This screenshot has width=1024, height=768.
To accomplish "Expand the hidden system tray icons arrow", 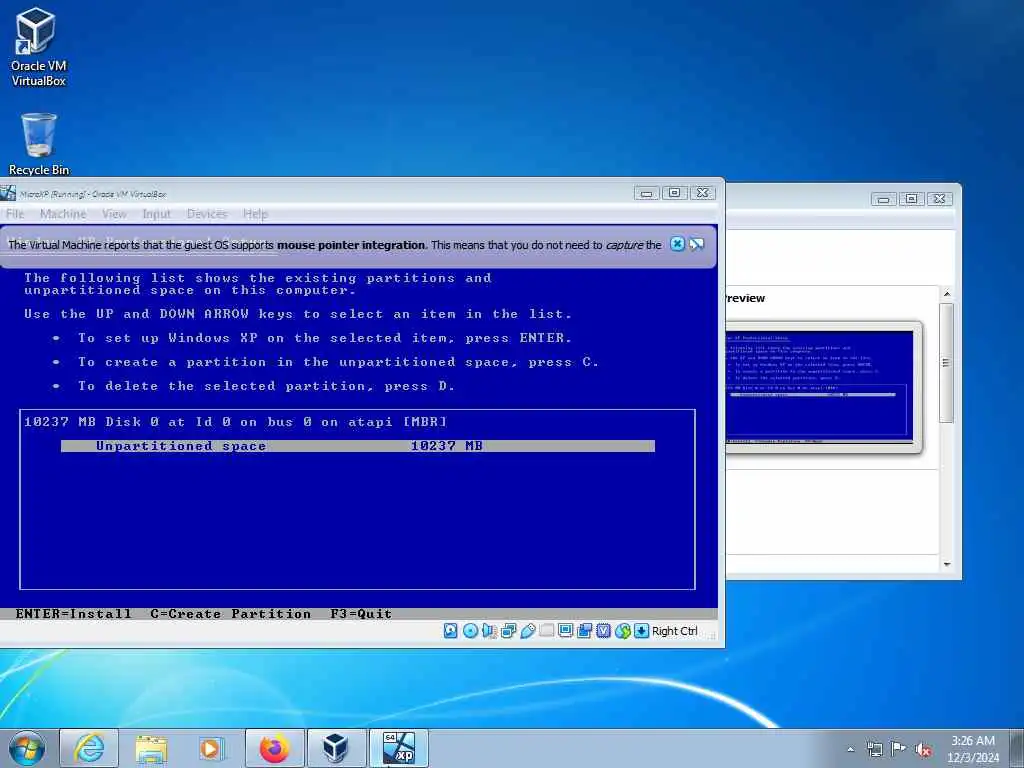I will pos(850,749).
